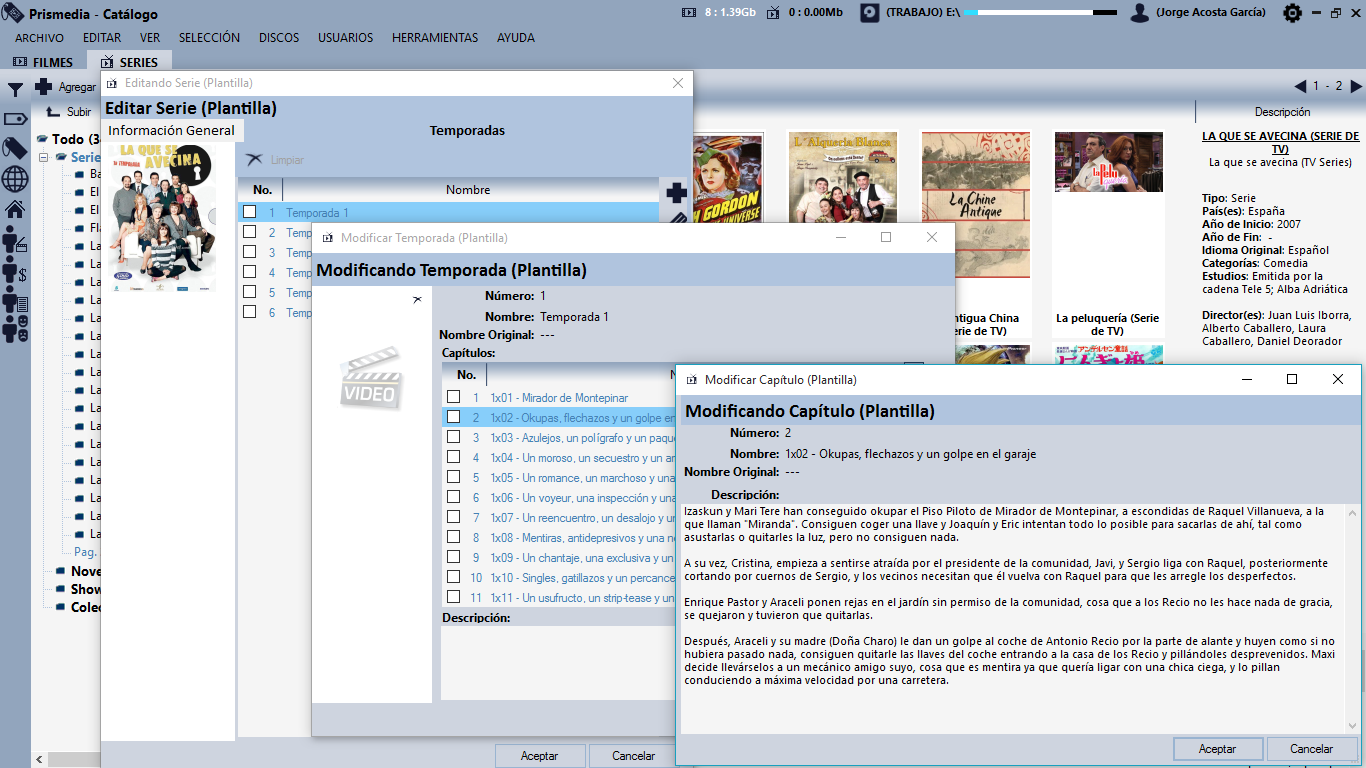
Task: Click the previous page arrow beside 1 - 2
Action: pyautogui.click(x=1300, y=86)
